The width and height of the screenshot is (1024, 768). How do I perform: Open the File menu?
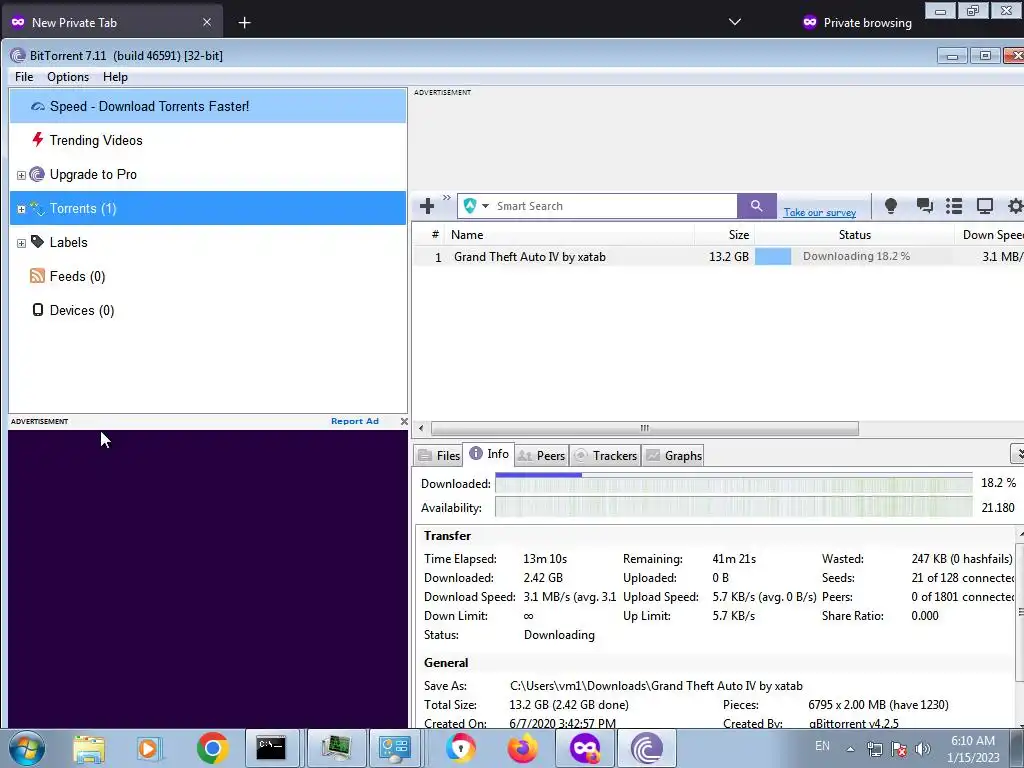tap(24, 77)
